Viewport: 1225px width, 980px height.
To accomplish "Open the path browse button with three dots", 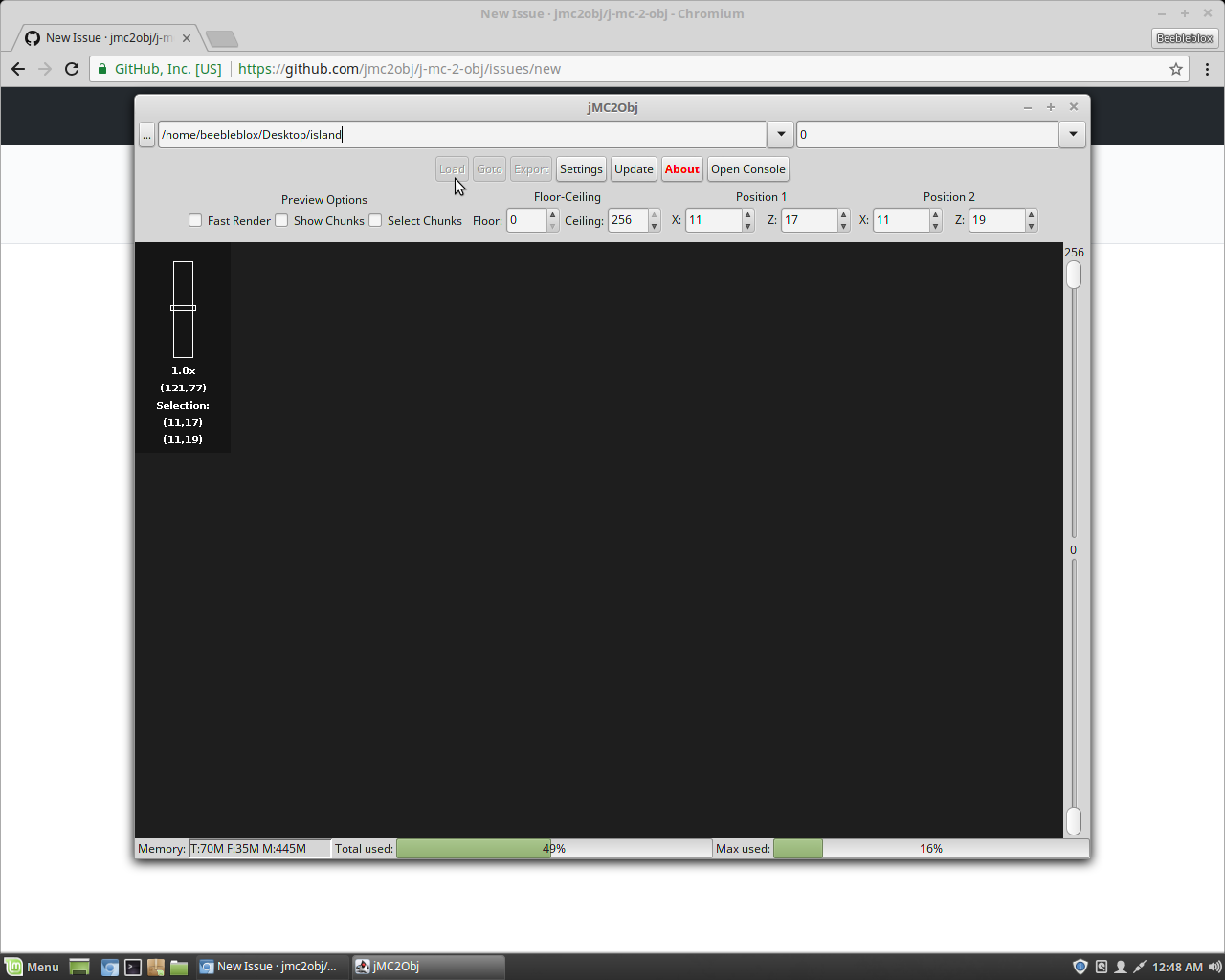I will 146,134.
